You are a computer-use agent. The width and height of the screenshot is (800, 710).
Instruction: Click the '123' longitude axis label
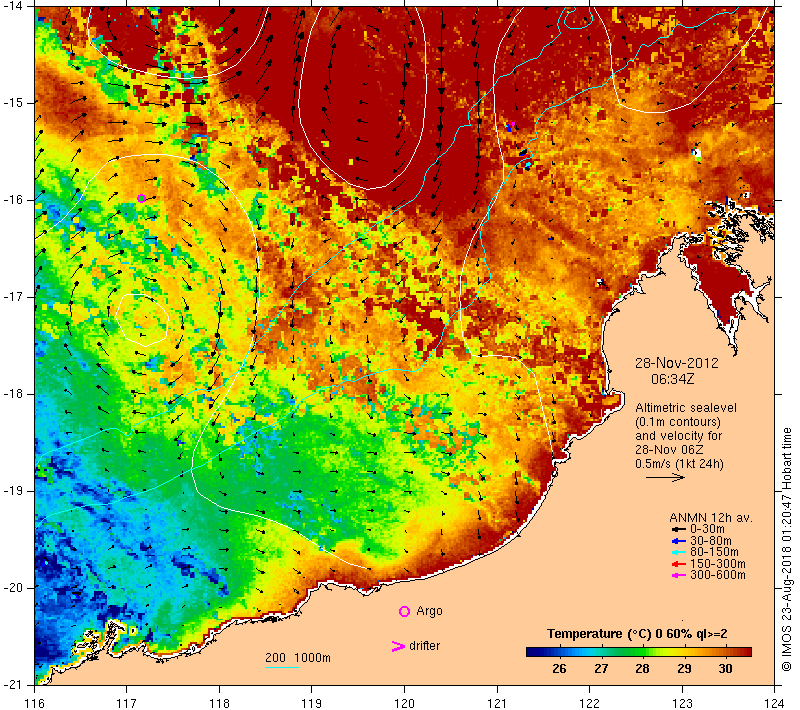pos(682,703)
